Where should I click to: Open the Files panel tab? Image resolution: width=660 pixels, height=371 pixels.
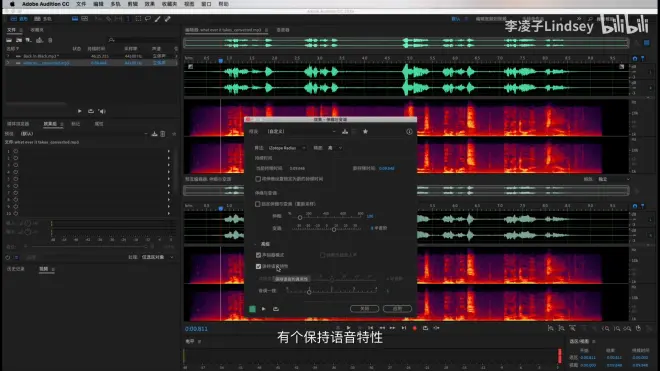point(11,30)
